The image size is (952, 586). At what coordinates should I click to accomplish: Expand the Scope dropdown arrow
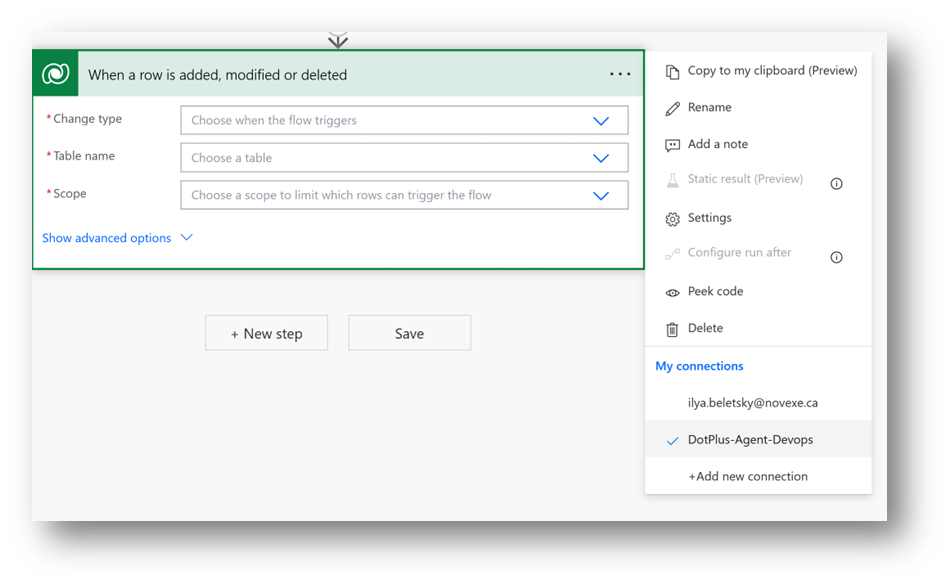[601, 196]
